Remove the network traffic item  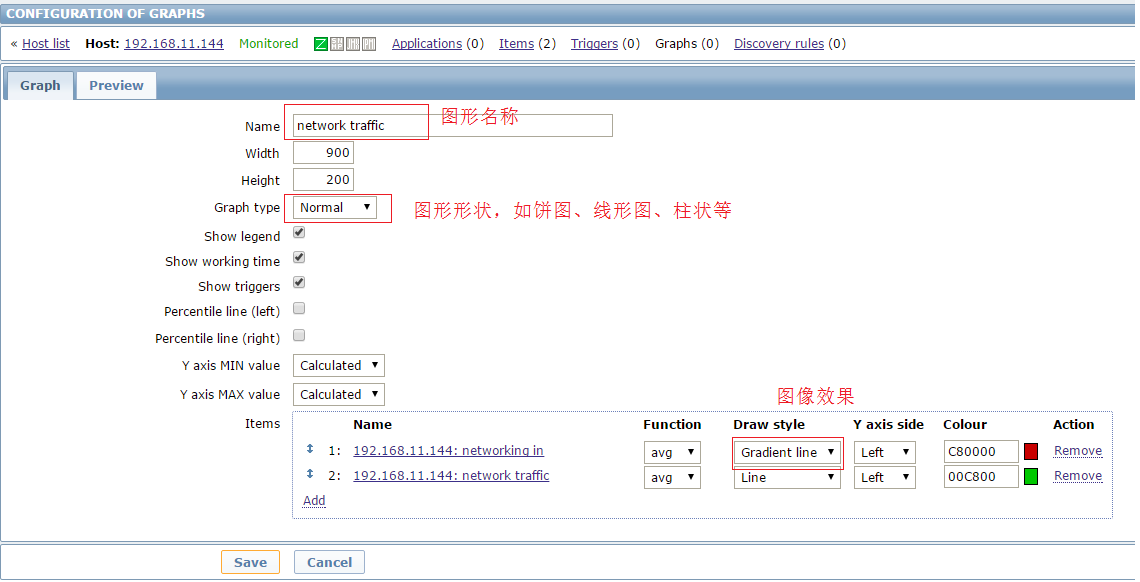pos(1077,476)
